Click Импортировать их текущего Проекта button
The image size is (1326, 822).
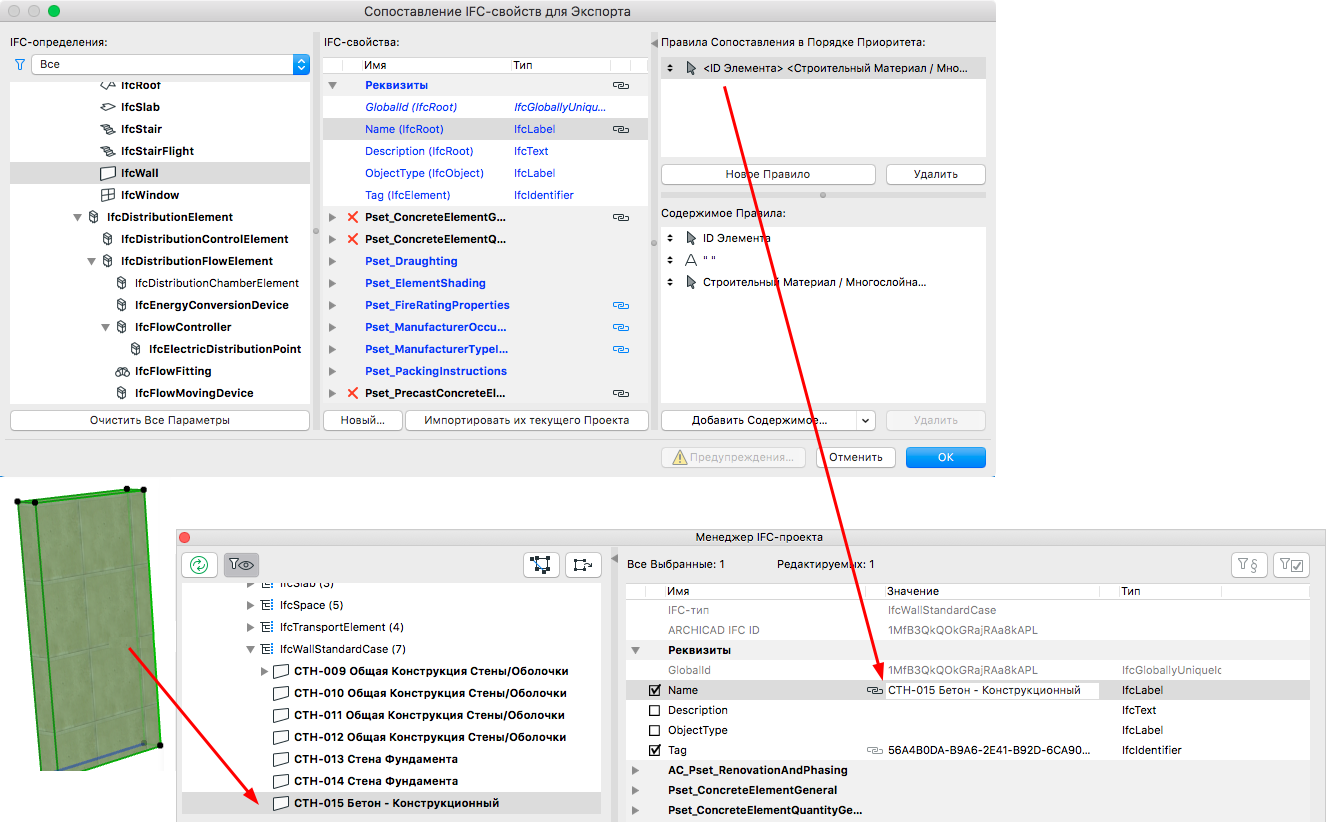[x=527, y=421]
